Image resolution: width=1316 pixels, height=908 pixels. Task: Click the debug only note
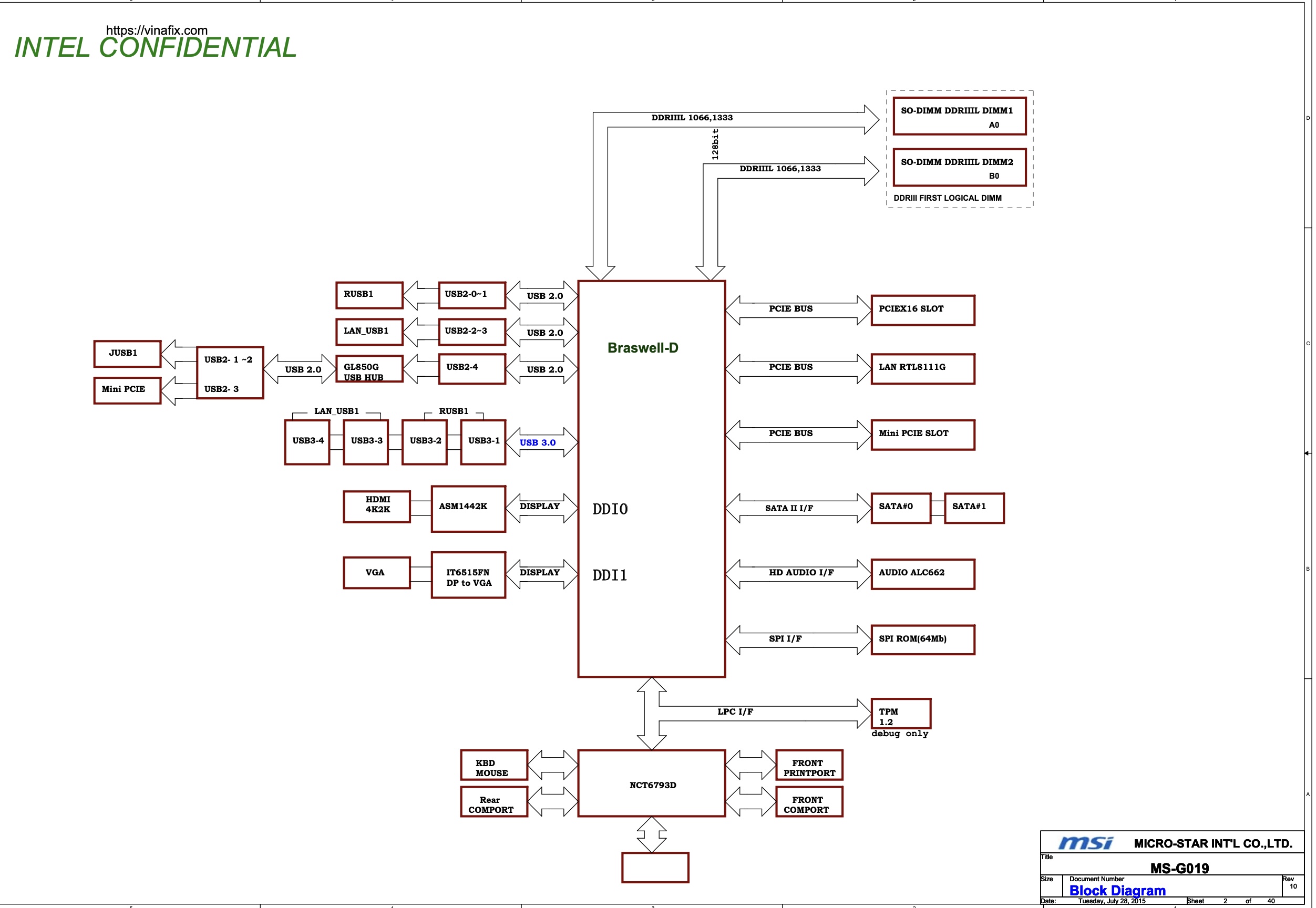tap(900, 734)
